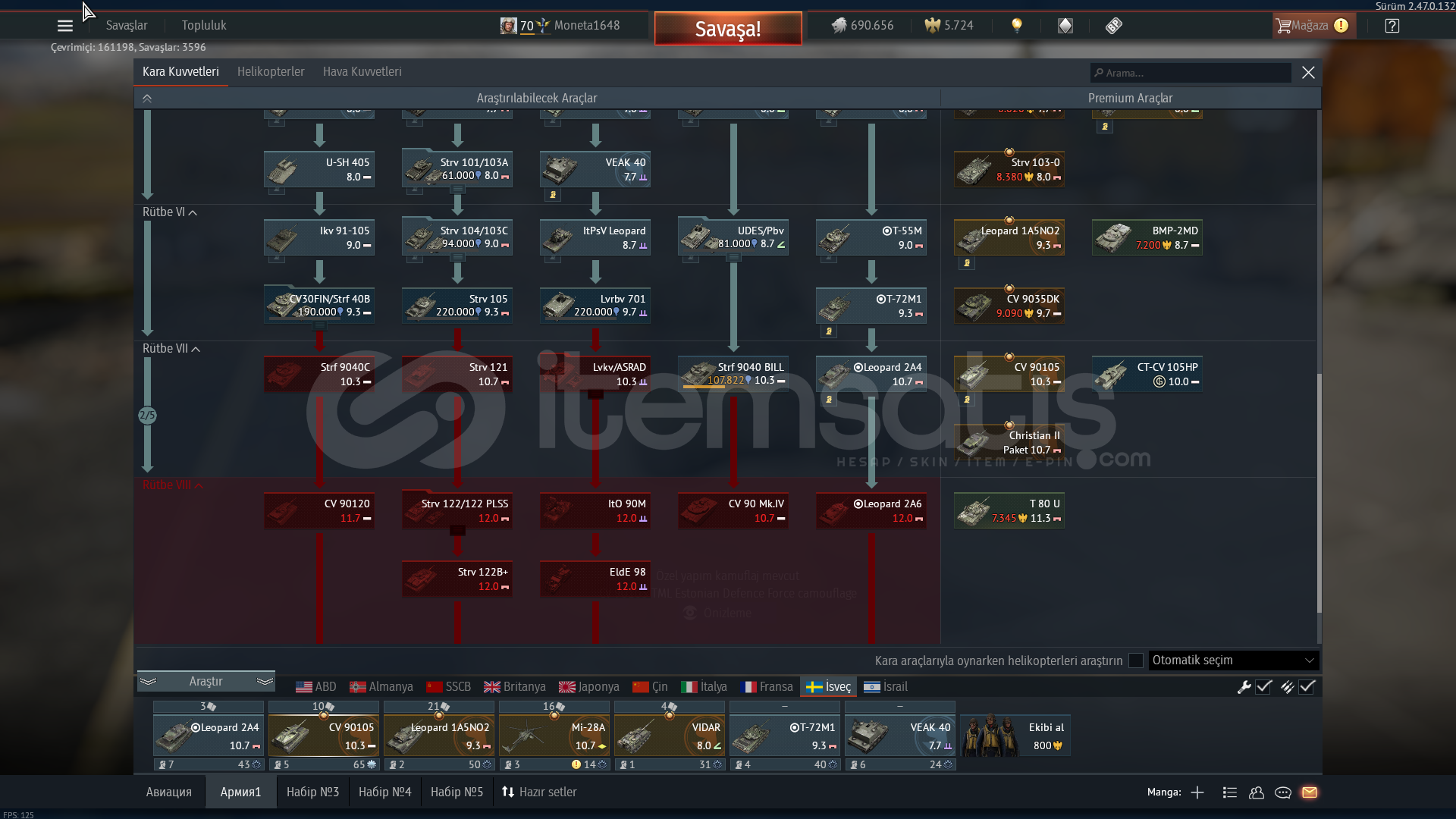Collapse the Rütbe VI rank section
The width and height of the screenshot is (1456, 819).
(x=193, y=213)
